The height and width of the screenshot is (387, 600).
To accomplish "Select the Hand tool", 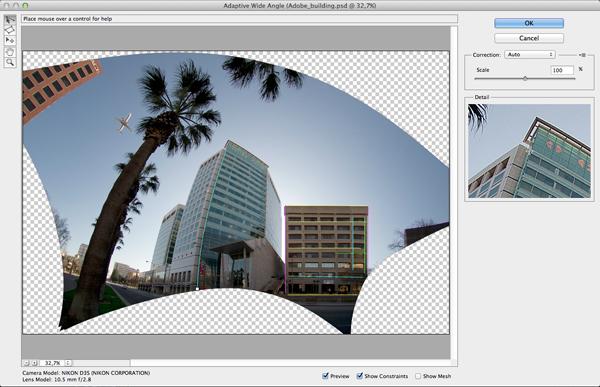I will coord(10,52).
